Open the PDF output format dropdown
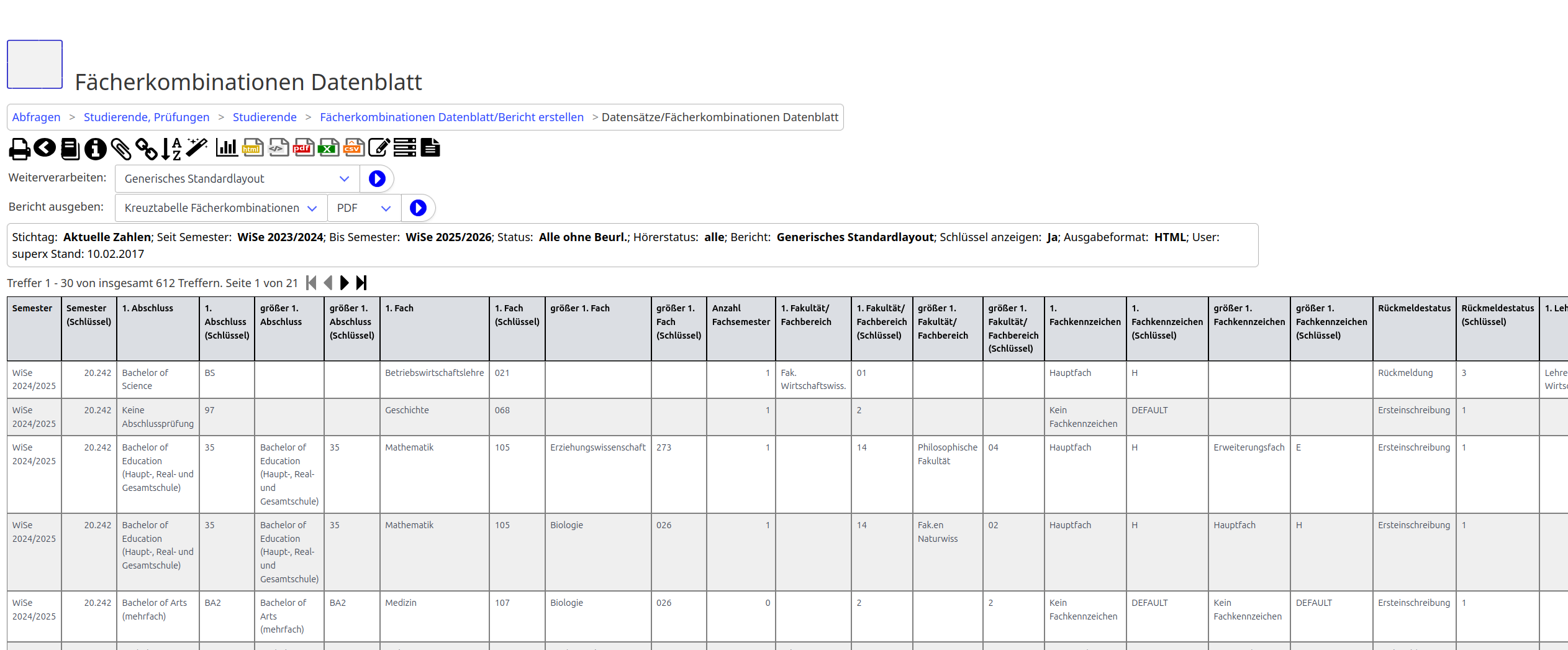The image size is (1568, 650). (x=363, y=208)
